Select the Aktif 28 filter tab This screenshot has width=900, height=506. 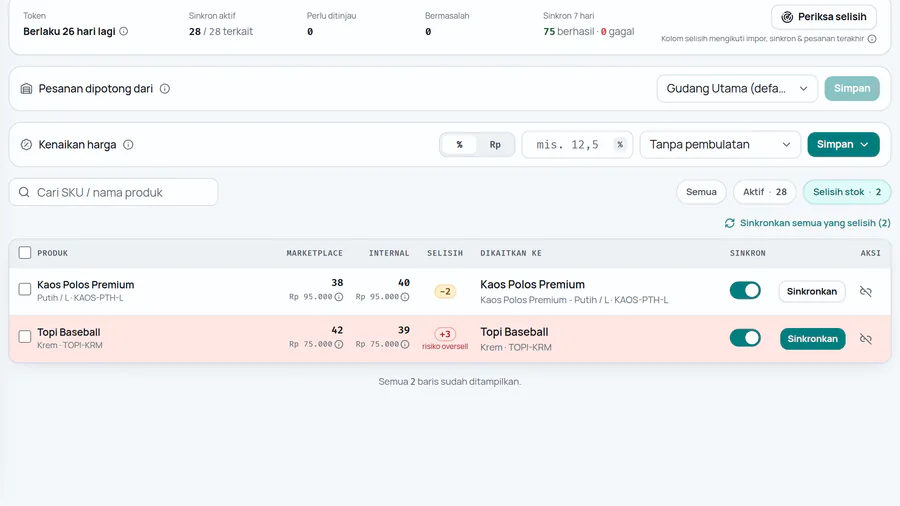[x=765, y=192]
